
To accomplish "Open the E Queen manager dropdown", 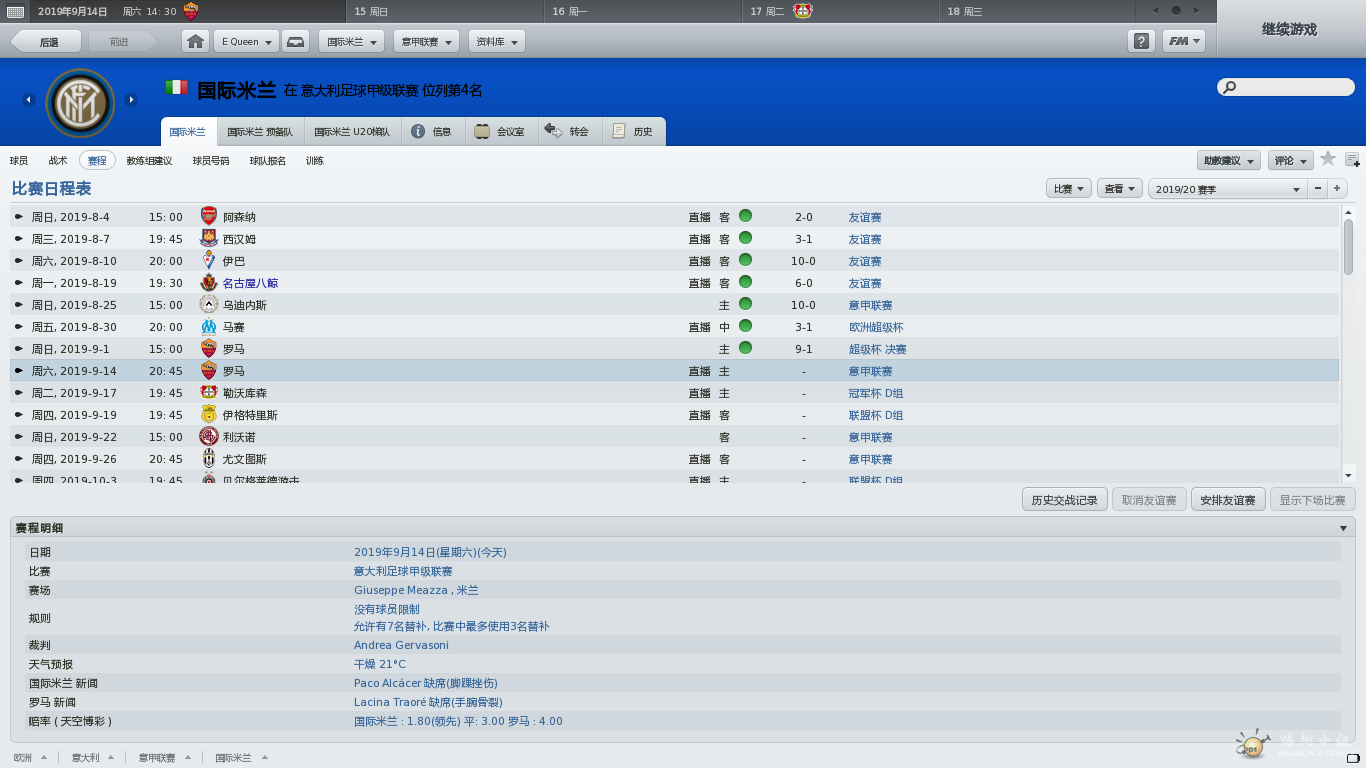I will tap(245, 42).
